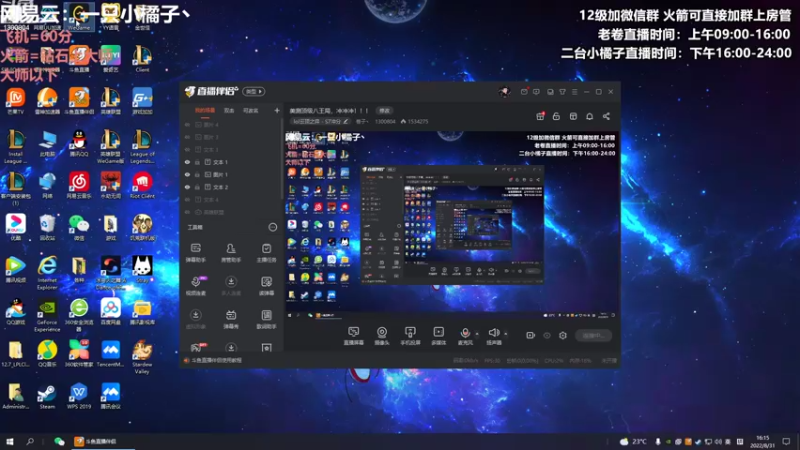Click the preview eye icon in the bottom bar

[x=547, y=335]
